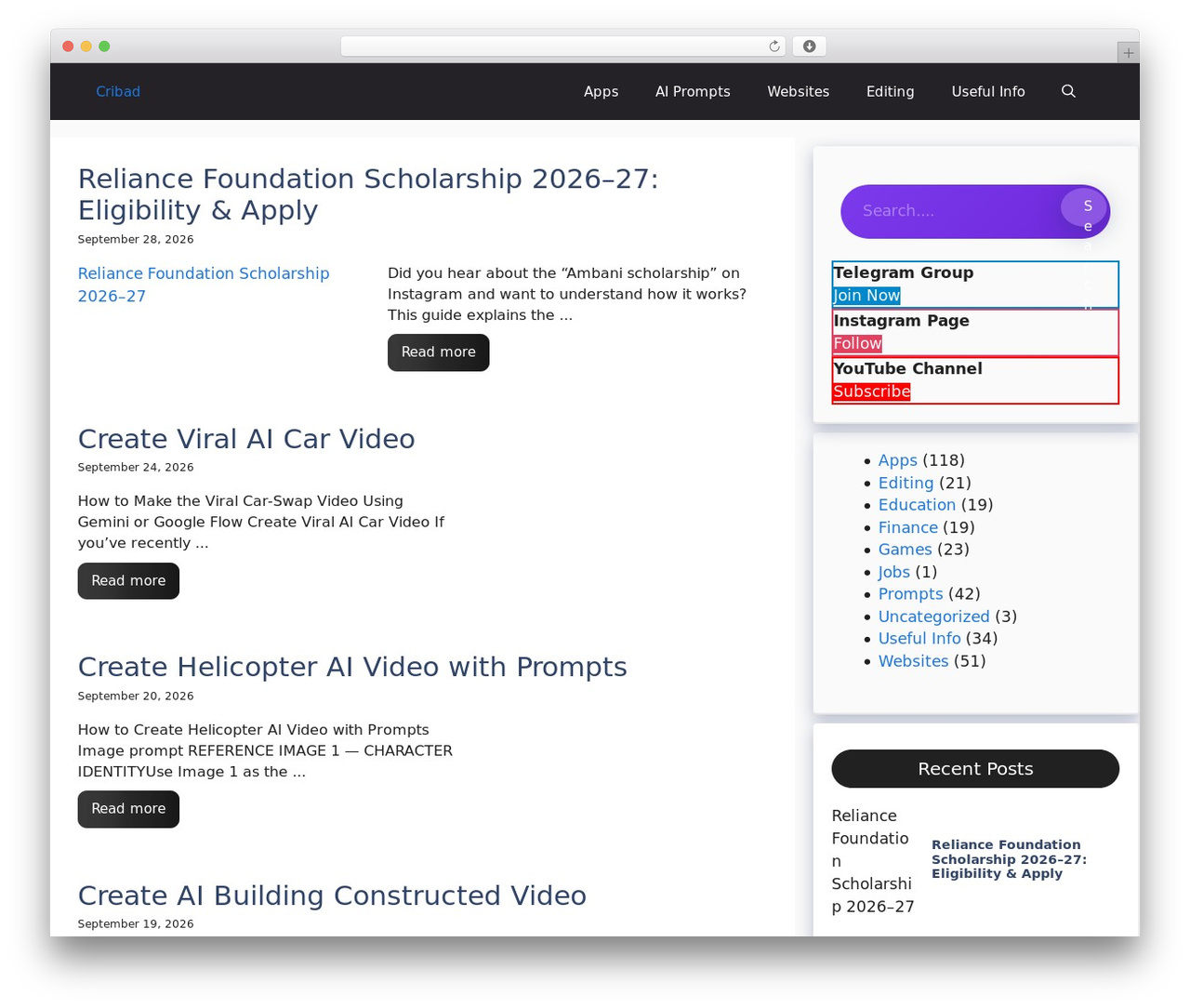Click Join Now for Telegram Group
This screenshot has height=1008, width=1190.
coord(866,296)
